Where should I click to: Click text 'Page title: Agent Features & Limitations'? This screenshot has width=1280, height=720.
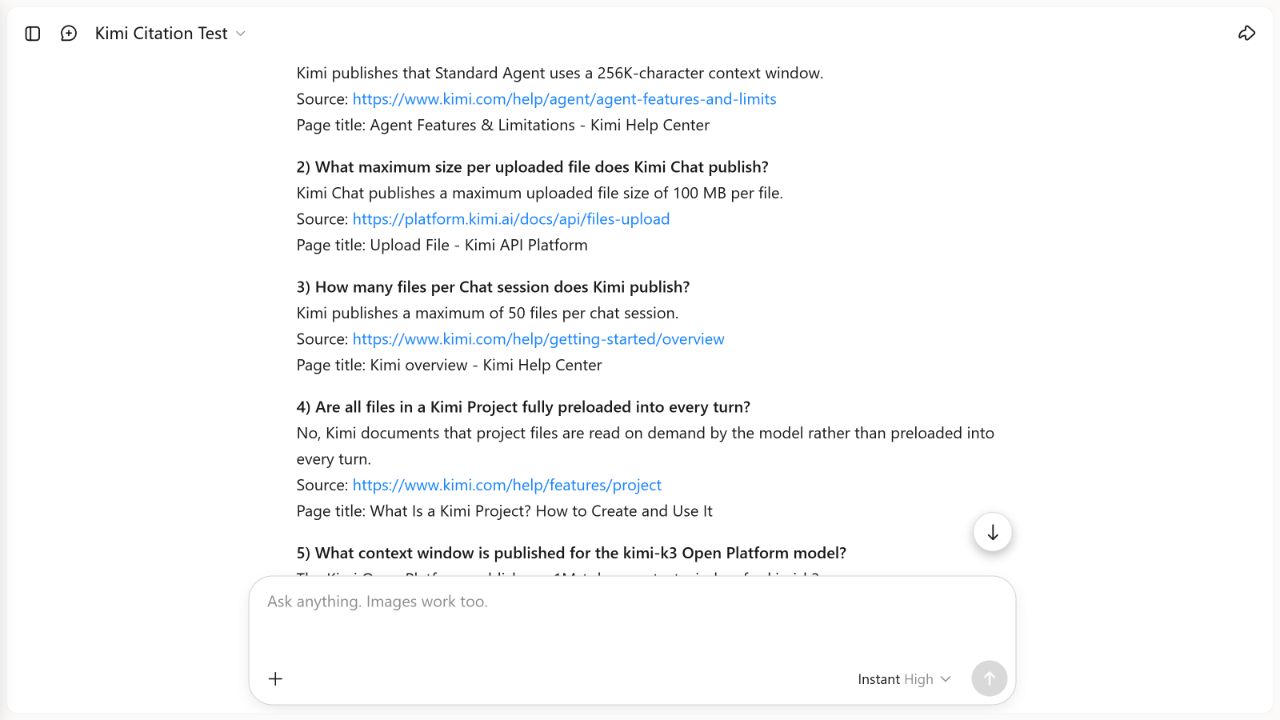click(503, 125)
